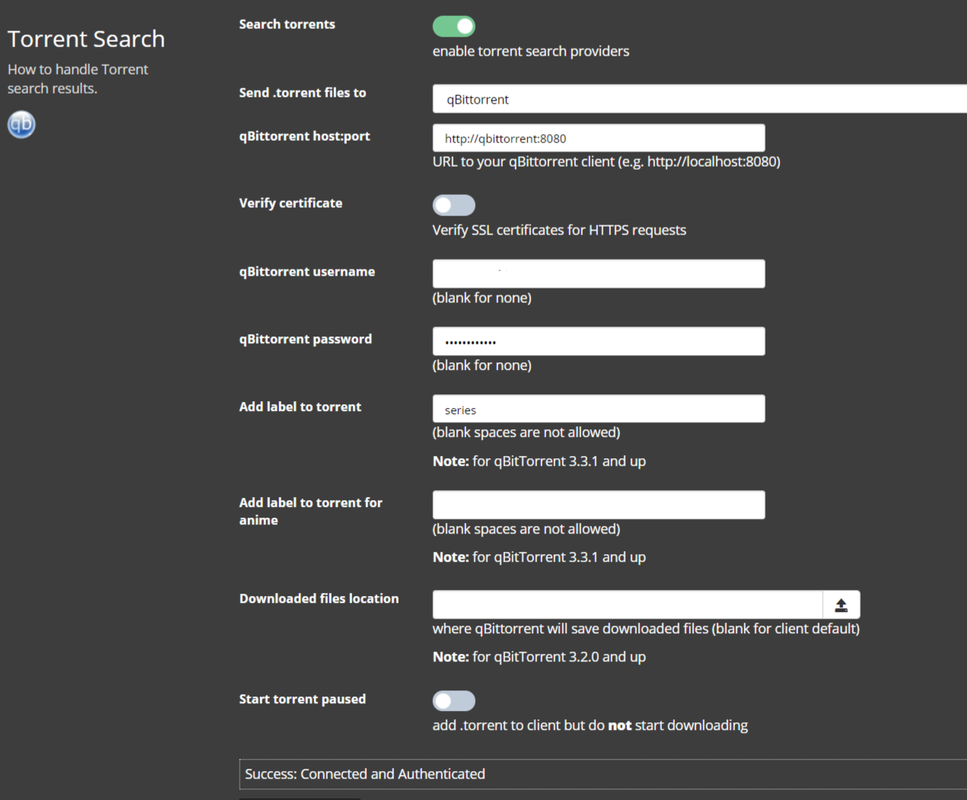Click the qBittorrent host:port field
The image size is (967, 800).
pos(599,138)
